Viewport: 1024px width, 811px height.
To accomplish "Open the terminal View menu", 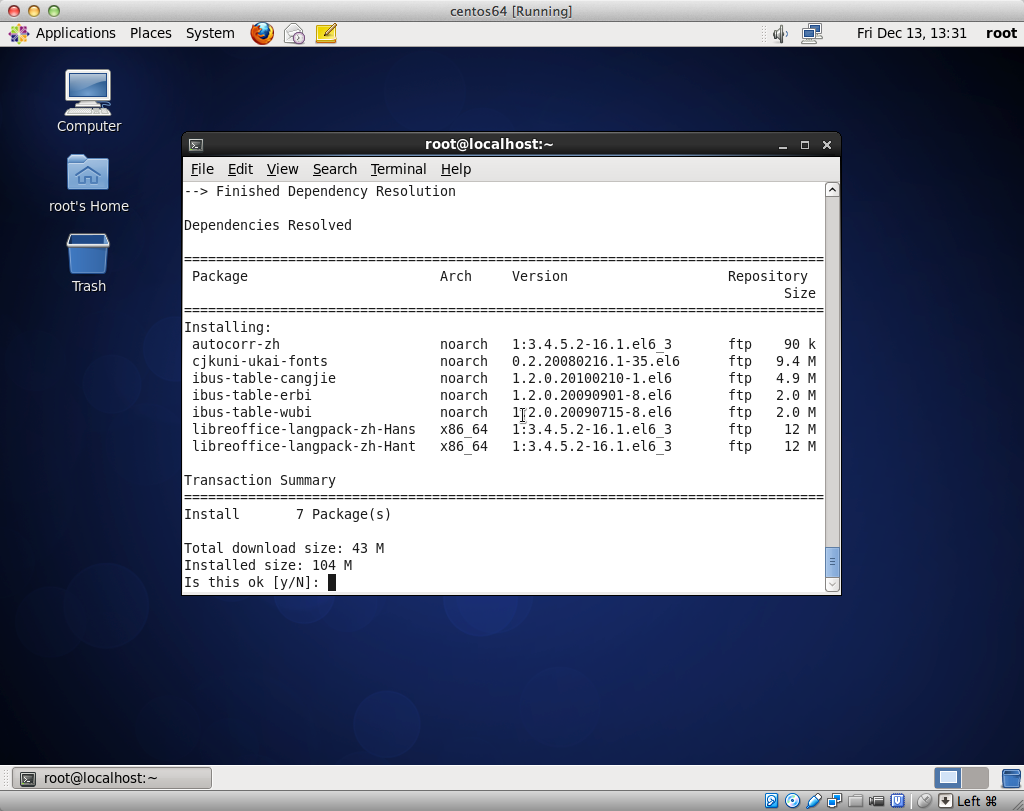I will click(282, 169).
